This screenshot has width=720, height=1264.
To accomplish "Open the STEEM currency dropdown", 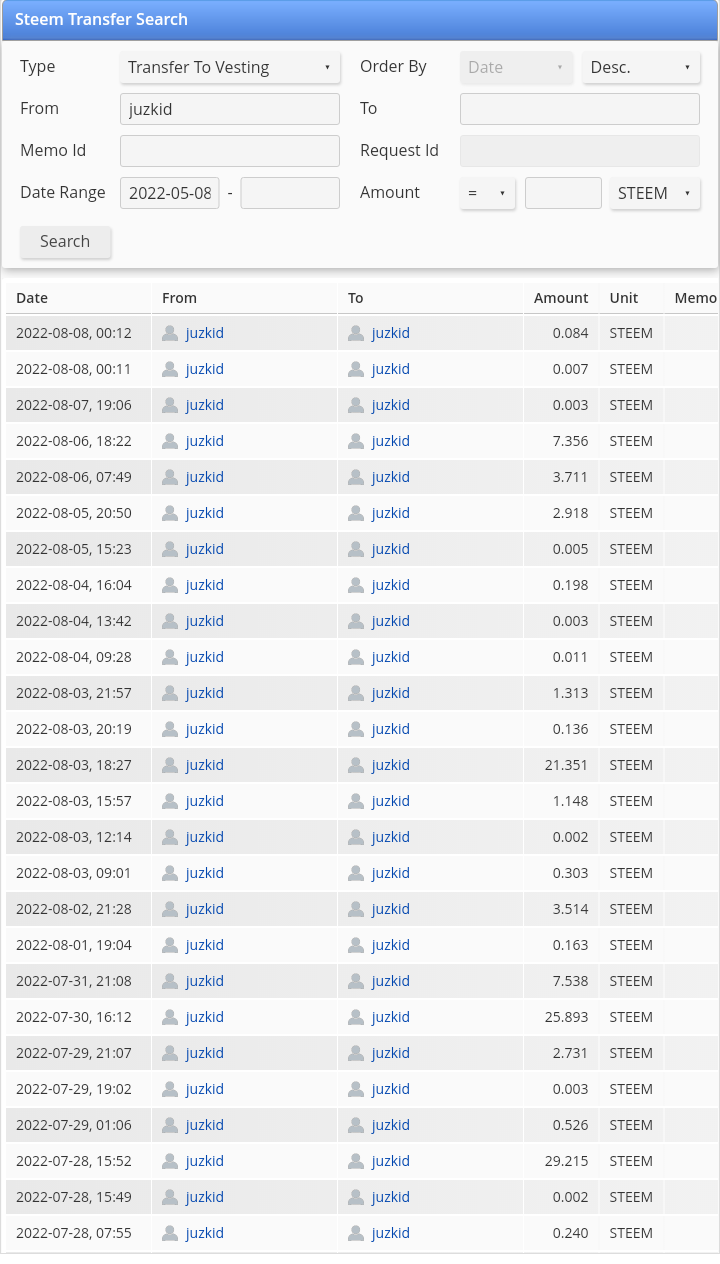I will point(655,193).
